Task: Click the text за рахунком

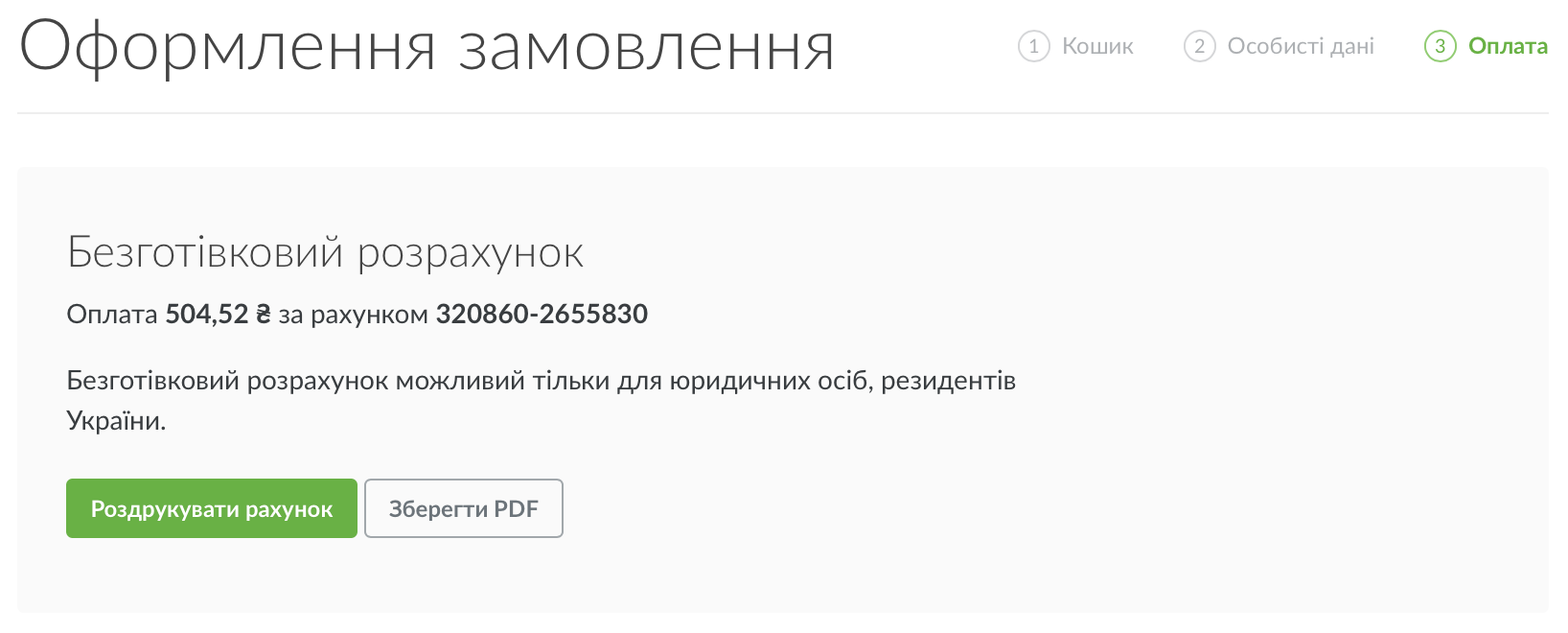Action: pos(353,315)
